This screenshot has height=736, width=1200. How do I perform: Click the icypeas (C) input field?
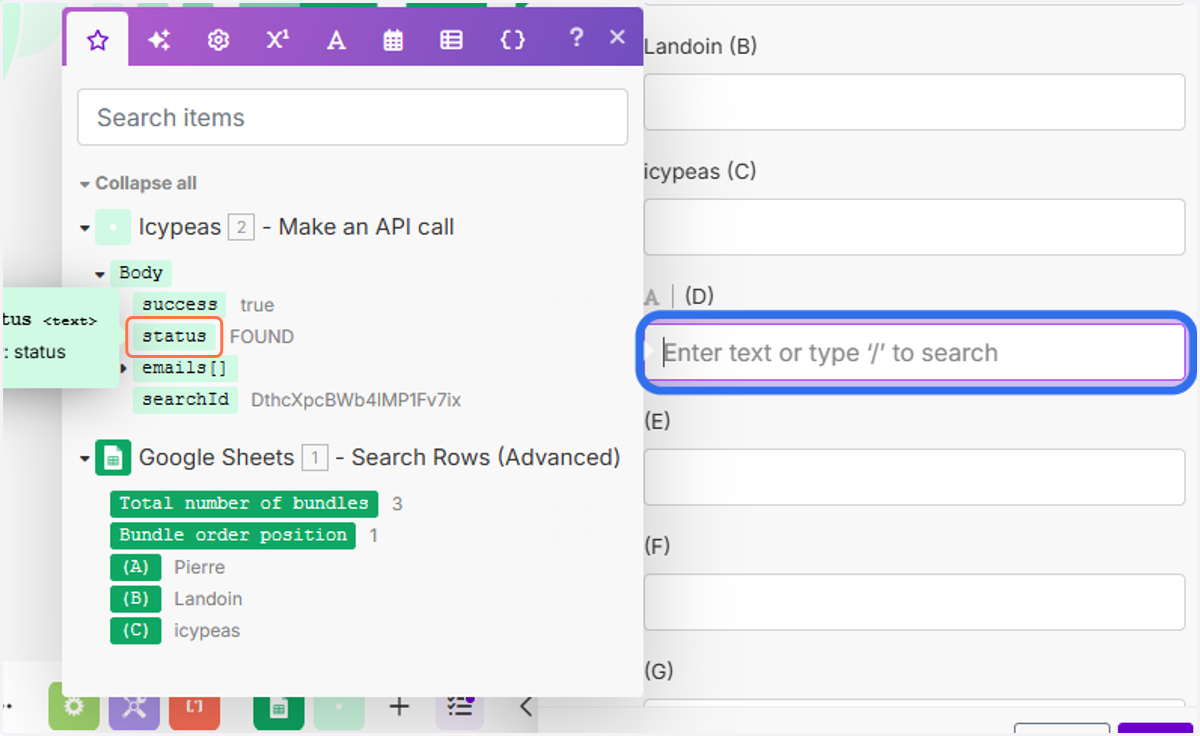point(914,226)
